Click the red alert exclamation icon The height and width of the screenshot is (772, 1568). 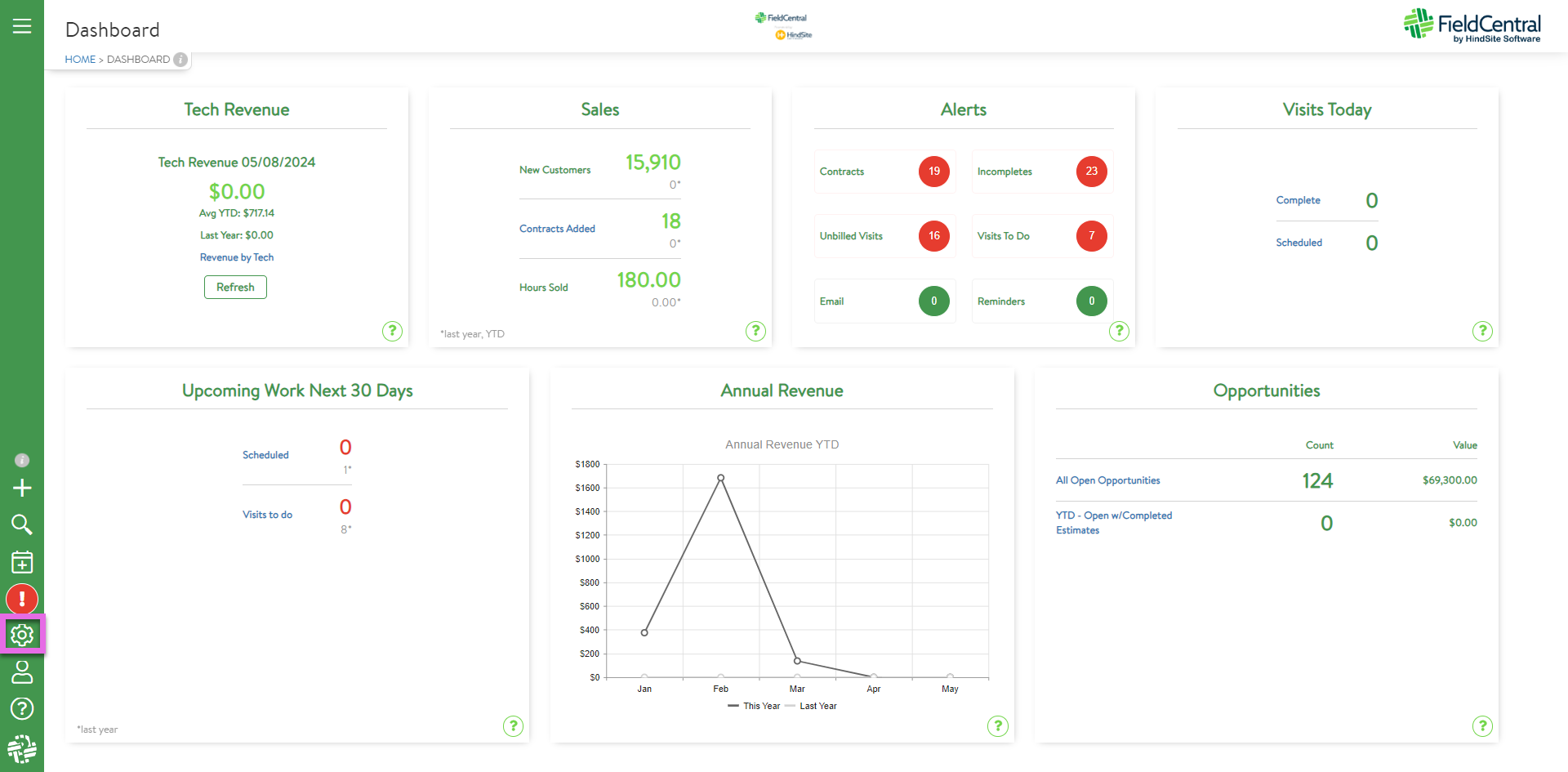pos(22,599)
